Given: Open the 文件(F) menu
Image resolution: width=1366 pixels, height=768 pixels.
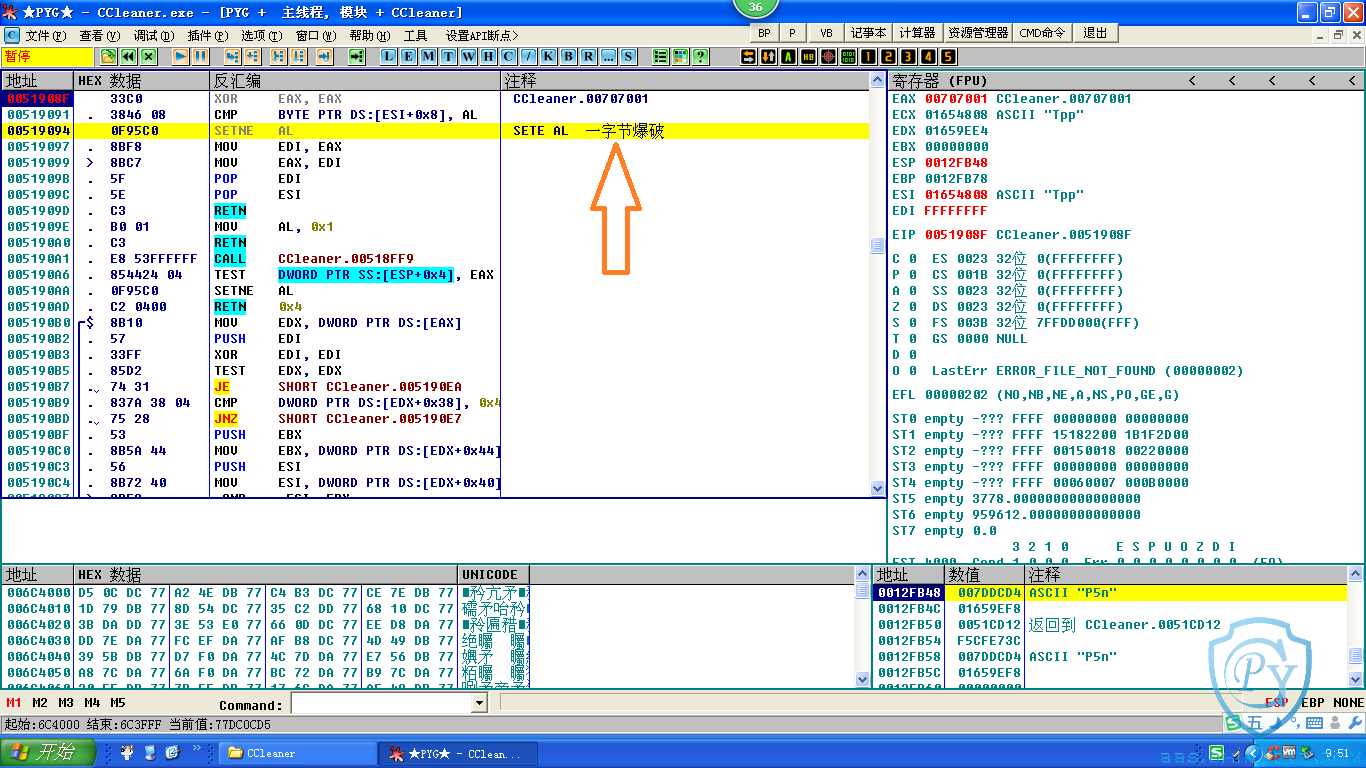Looking at the screenshot, I should click(46, 35).
